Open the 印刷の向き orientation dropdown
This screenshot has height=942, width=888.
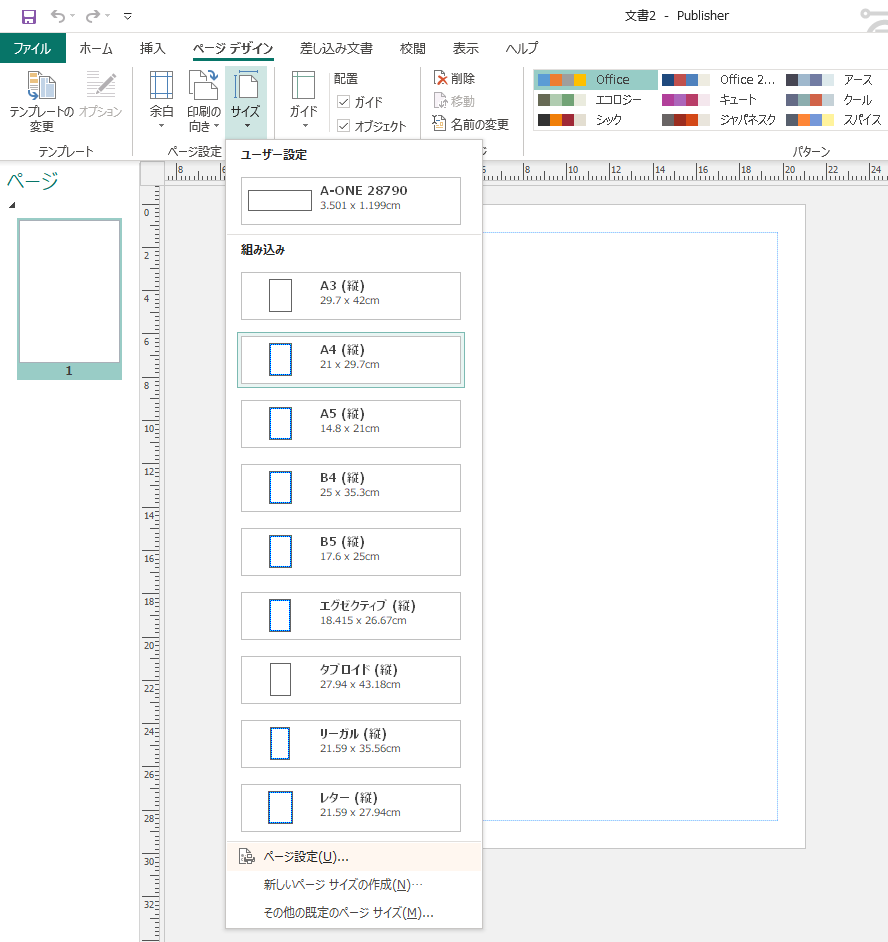tap(204, 100)
